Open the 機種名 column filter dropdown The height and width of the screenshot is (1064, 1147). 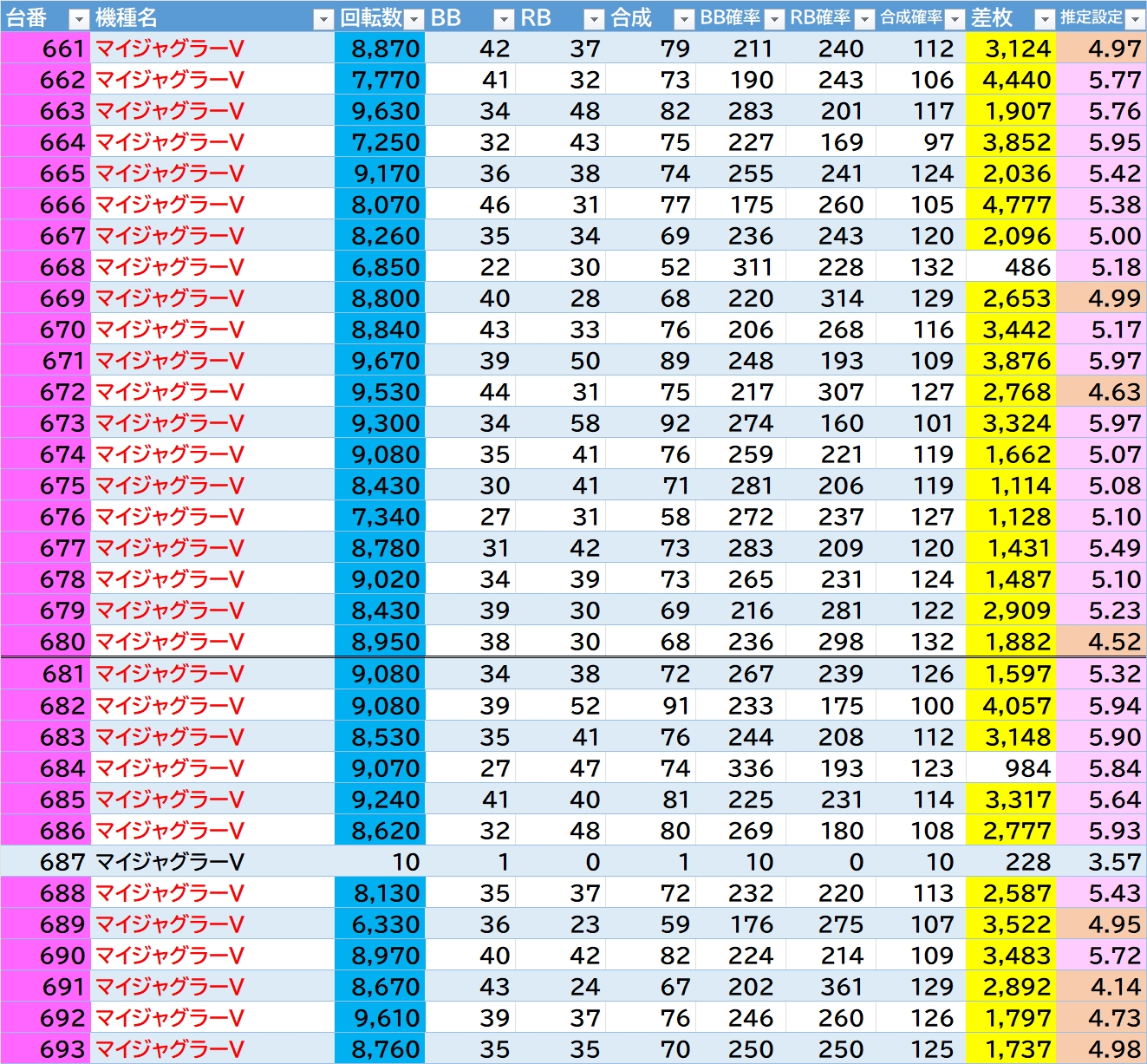323,19
